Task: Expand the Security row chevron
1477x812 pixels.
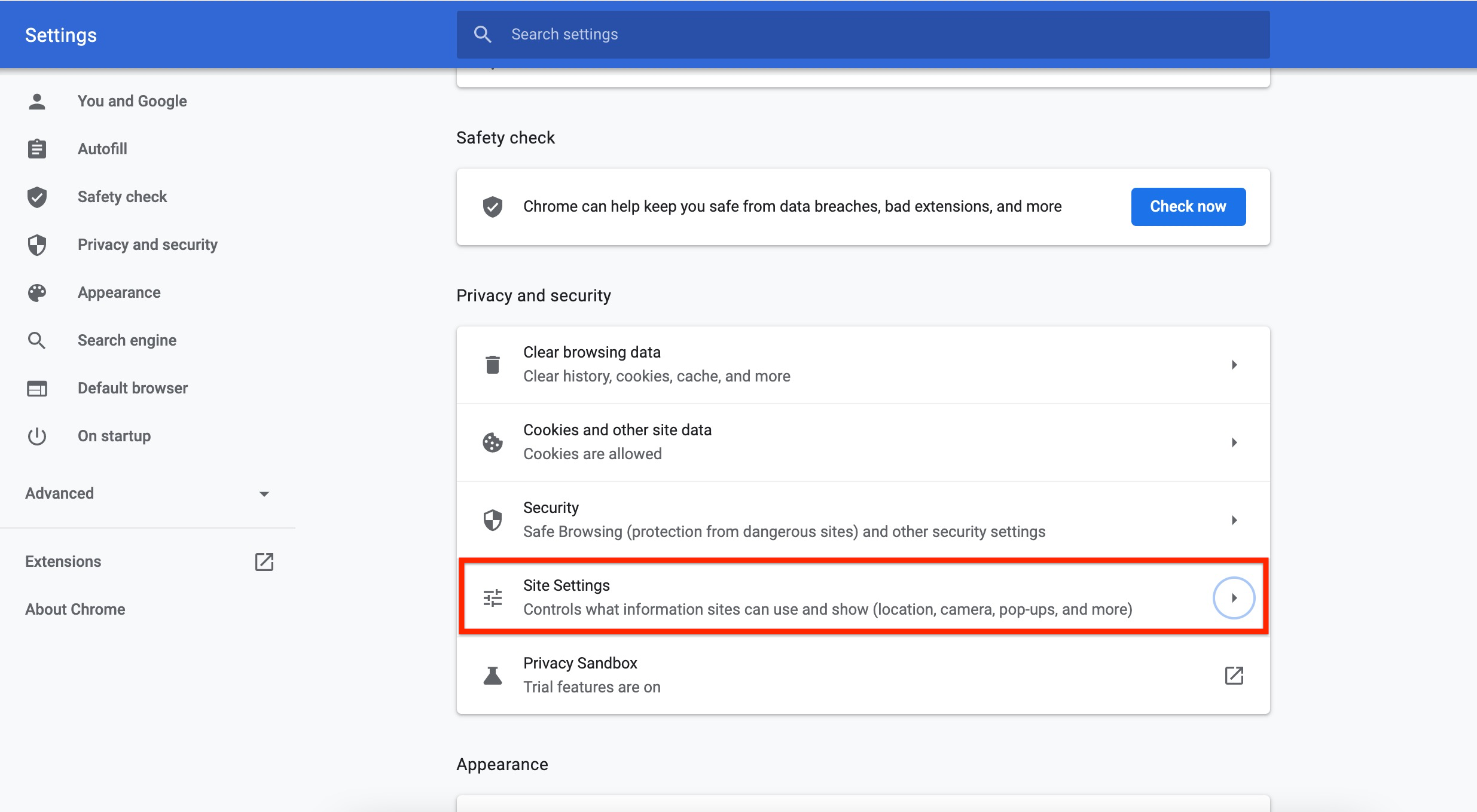Action: (1234, 520)
